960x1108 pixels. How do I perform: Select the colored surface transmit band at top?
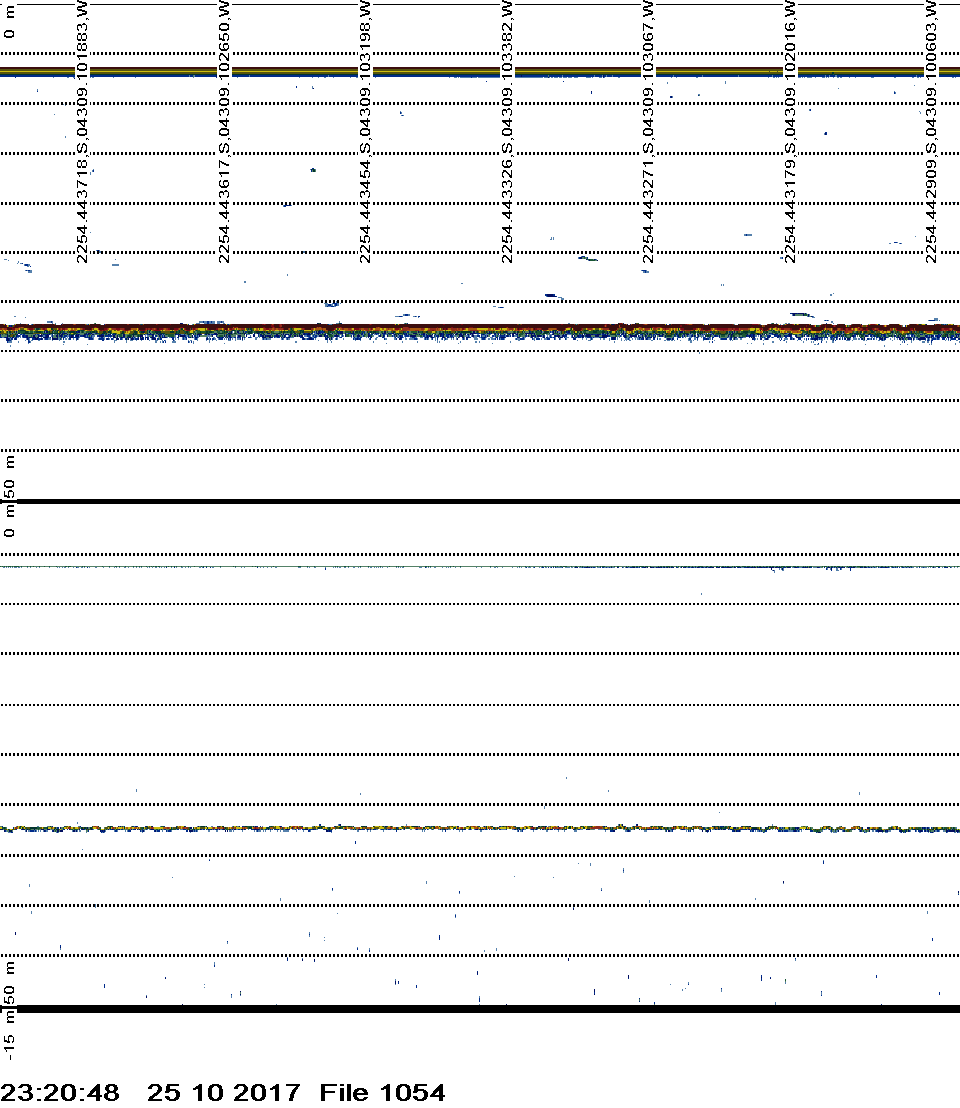click(480, 72)
